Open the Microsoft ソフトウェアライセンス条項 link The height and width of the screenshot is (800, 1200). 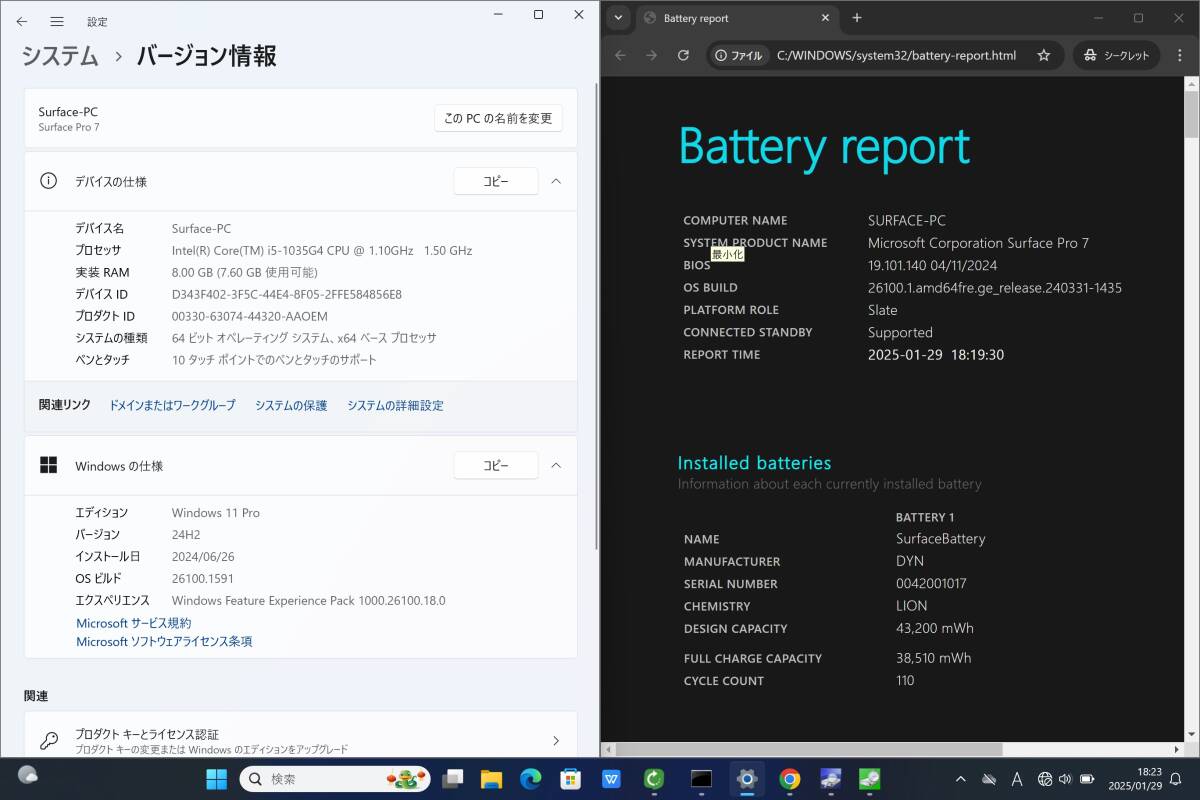(164, 642)
